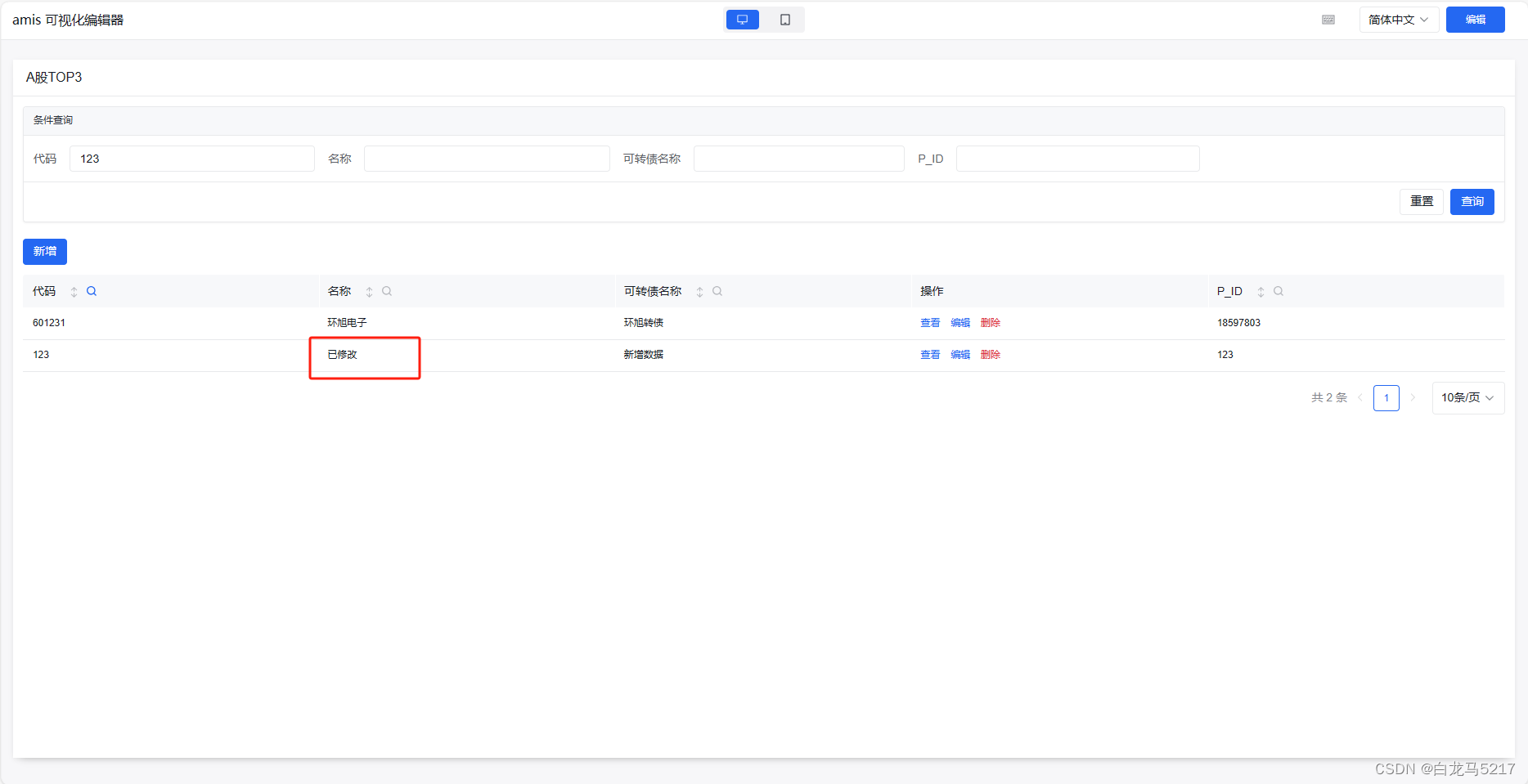Select page 1 in pagination

pos(1386,398)
